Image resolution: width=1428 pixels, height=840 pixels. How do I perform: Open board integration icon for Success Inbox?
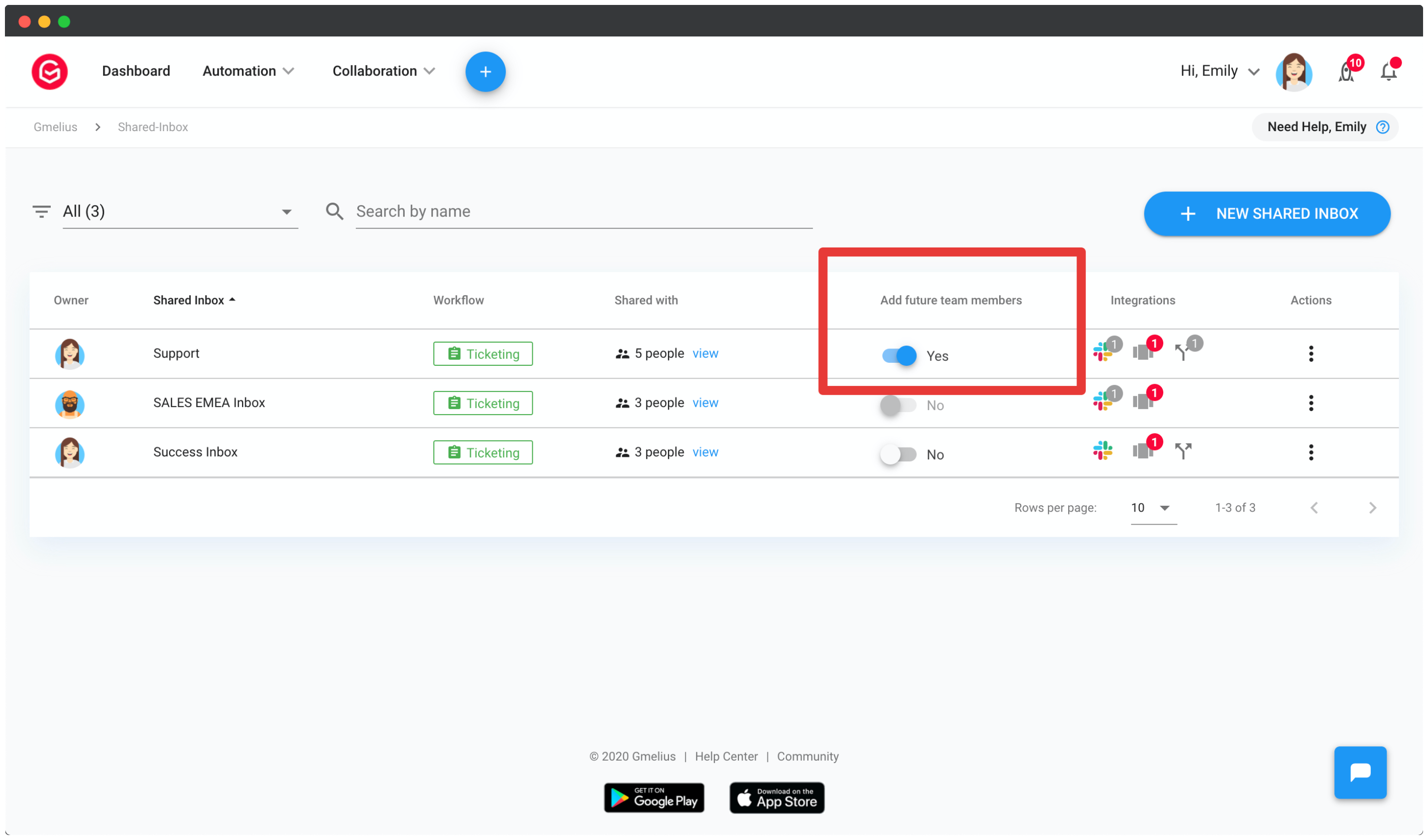pyautogui.click(x=1143, y=451)
